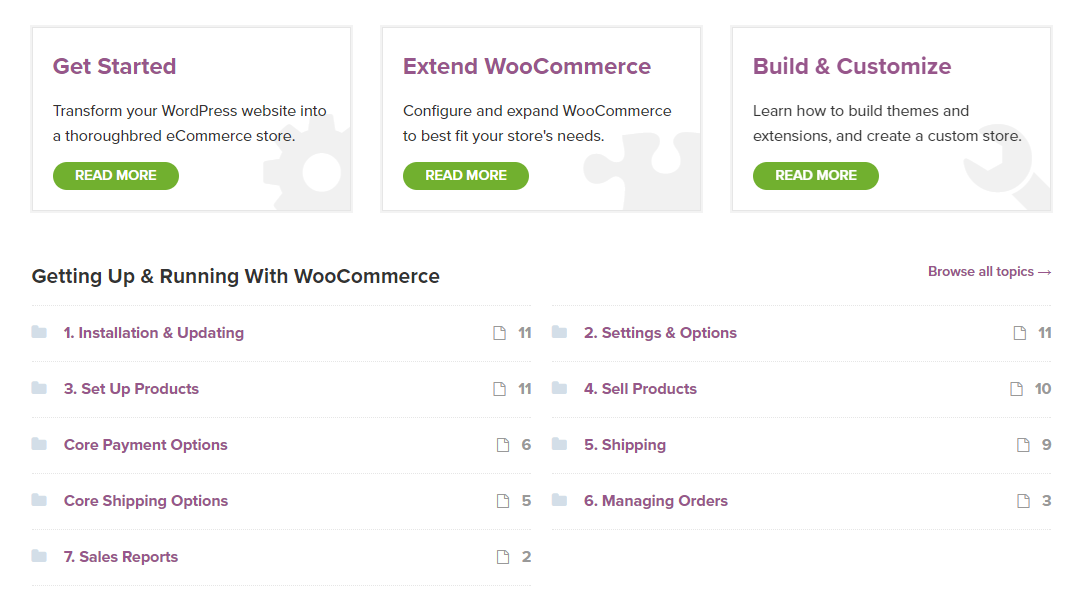Click the document icon in Sales Reports row

pyautogui.click(x=503, y=557)
